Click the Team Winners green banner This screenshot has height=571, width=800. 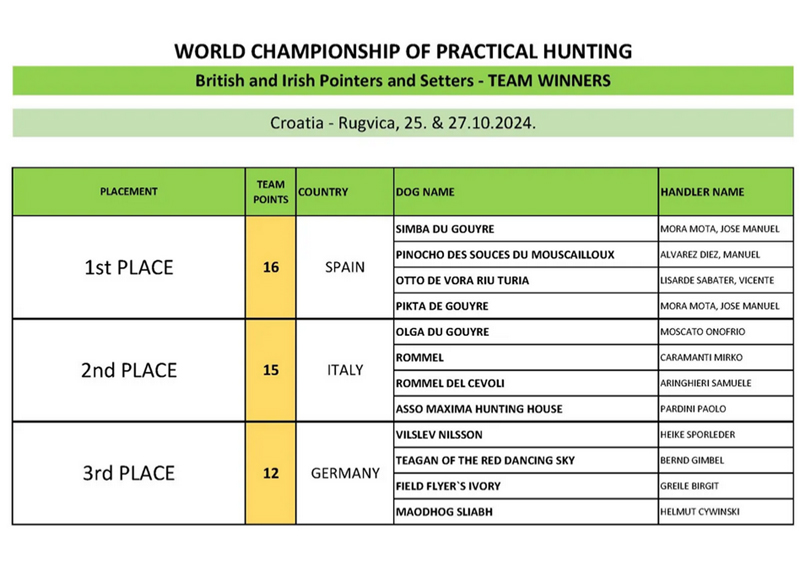pos(402,81)
